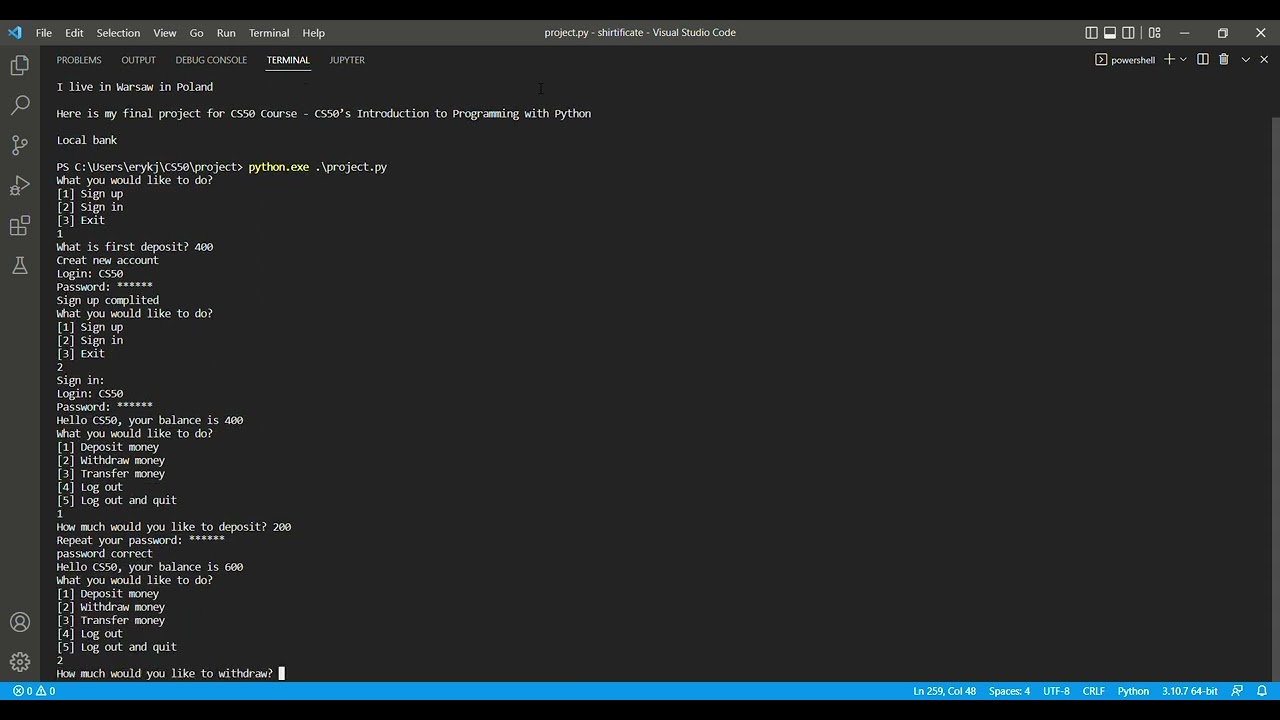
Task: Click 'I live in Warsaw in Poland'
Action: click(x=135, y=87)
